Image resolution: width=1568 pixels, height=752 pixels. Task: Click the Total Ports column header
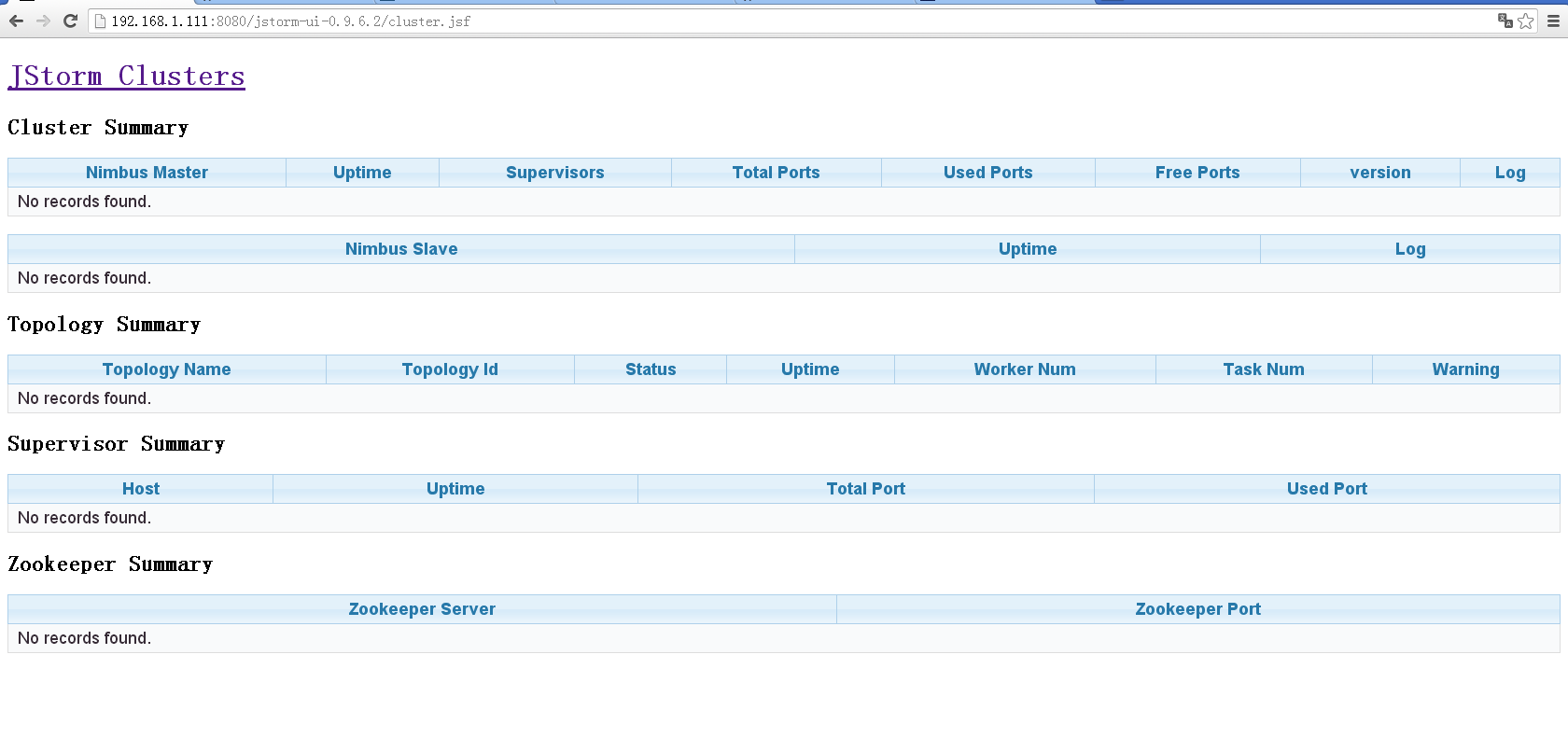[x=777, y=173]
